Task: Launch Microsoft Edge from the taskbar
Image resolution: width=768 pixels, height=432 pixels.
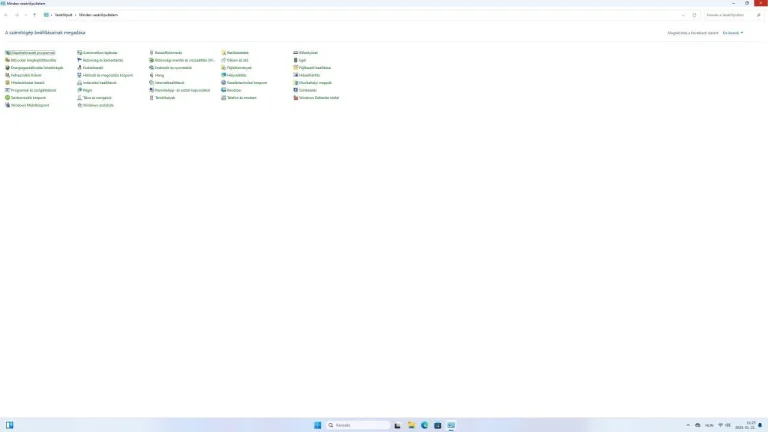Action: click(424, 425)
